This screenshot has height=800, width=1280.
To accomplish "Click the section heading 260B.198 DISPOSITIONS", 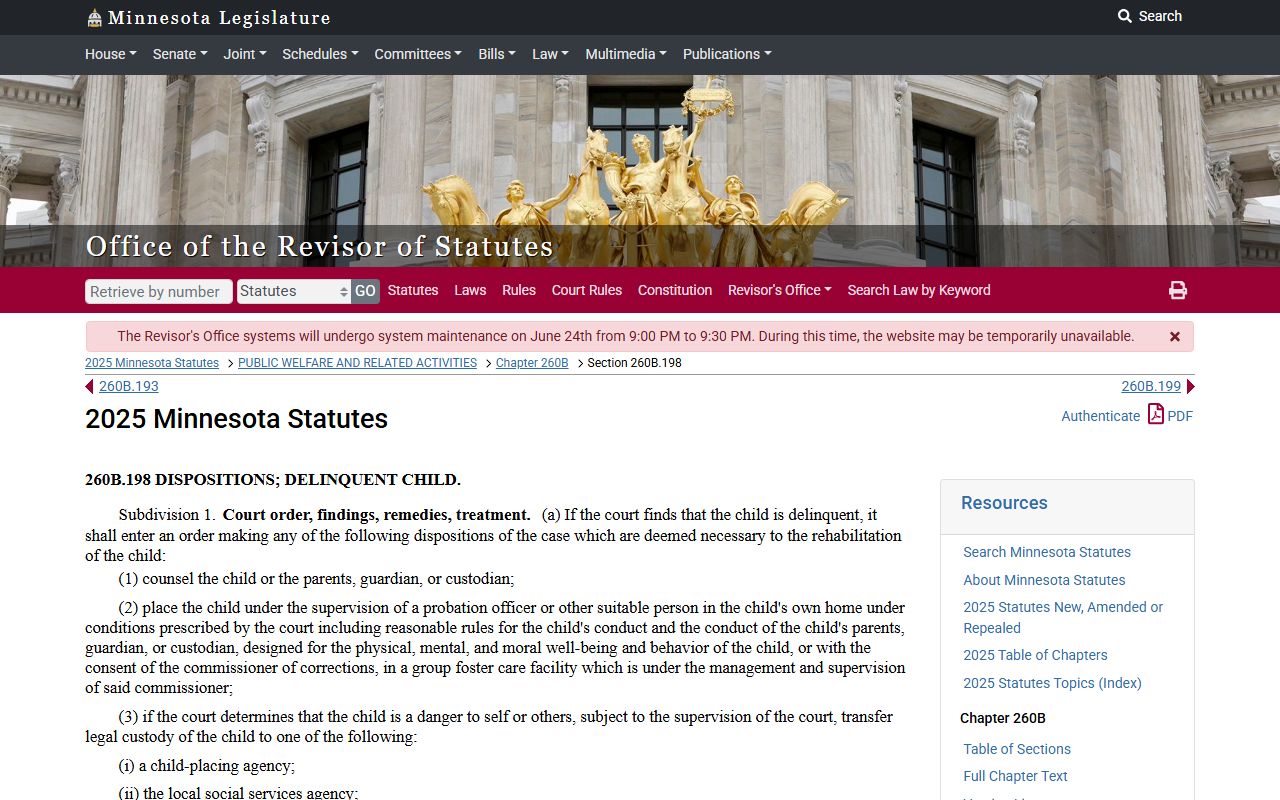I will click(273, 480).
